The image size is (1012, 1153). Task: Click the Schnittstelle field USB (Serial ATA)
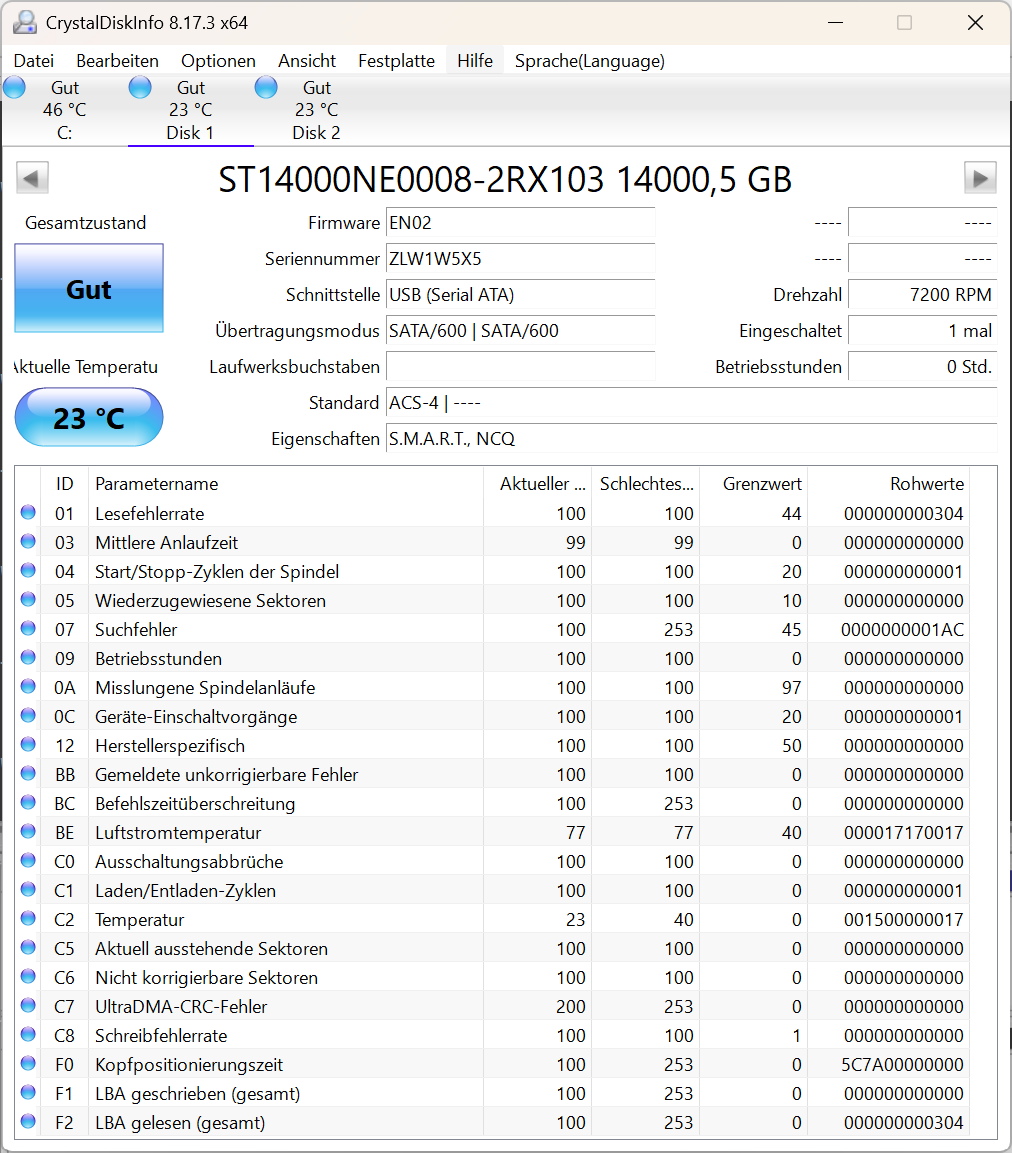tap(520, 295)
